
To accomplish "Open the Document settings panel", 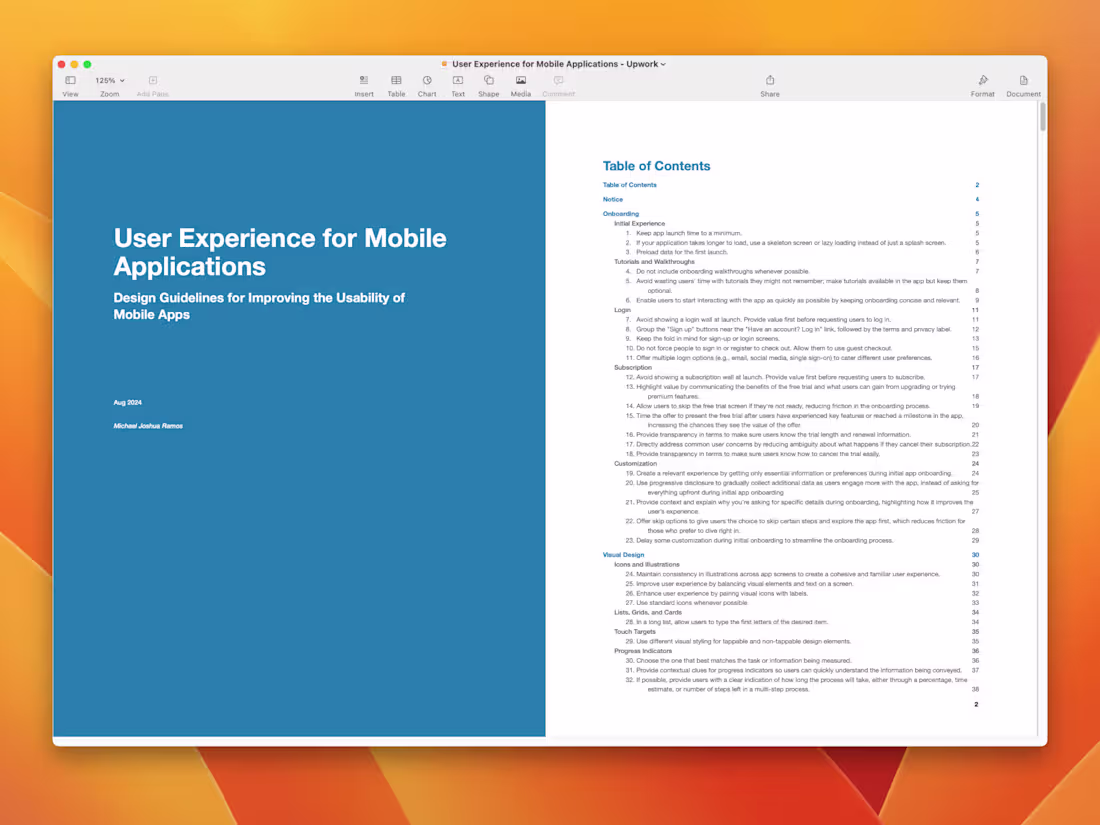I will pyautogui.click(x=1023, y=82).
